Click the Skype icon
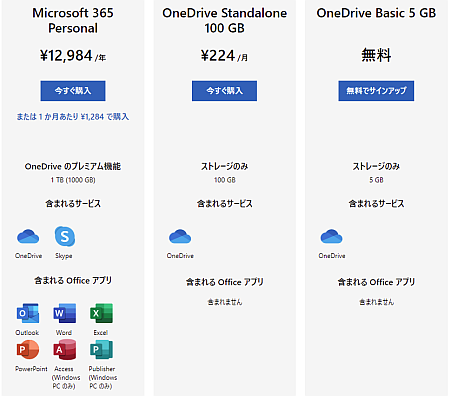This screenshot has height=396, width=450. pos(65,236)
